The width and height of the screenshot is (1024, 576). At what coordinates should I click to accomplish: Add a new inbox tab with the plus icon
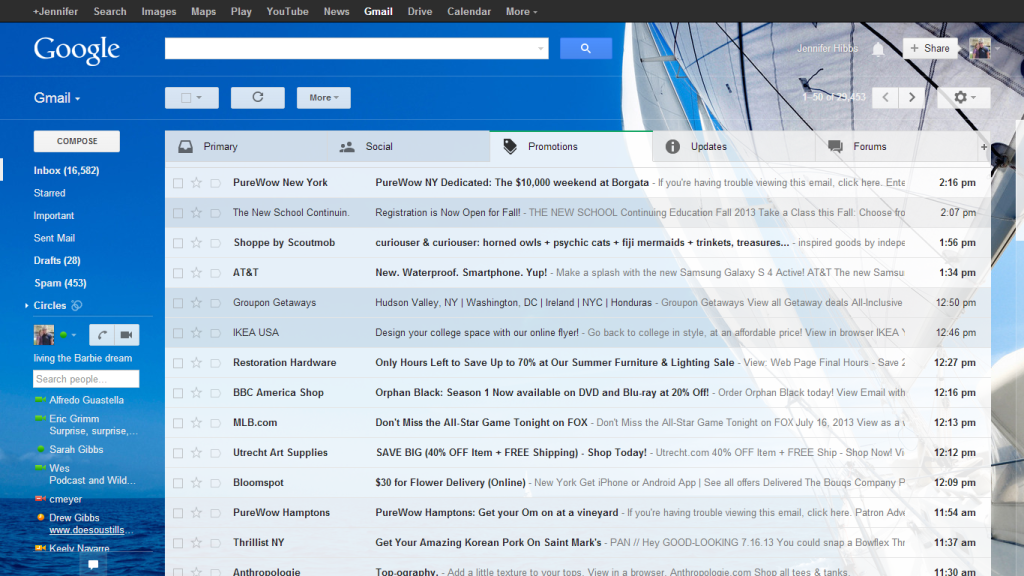click(x=984, y=147)
